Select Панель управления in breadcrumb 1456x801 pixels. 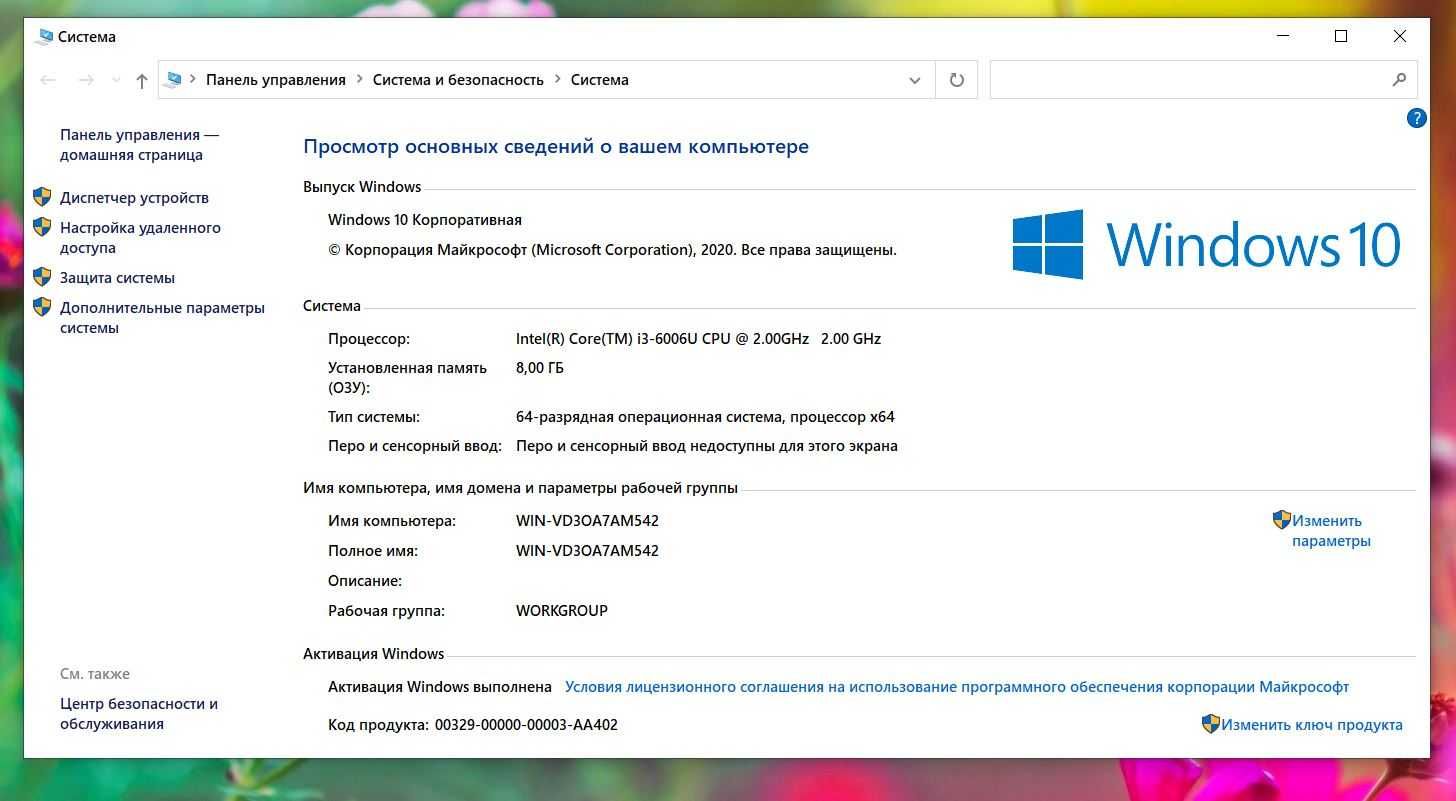click(x=276, y=80)
